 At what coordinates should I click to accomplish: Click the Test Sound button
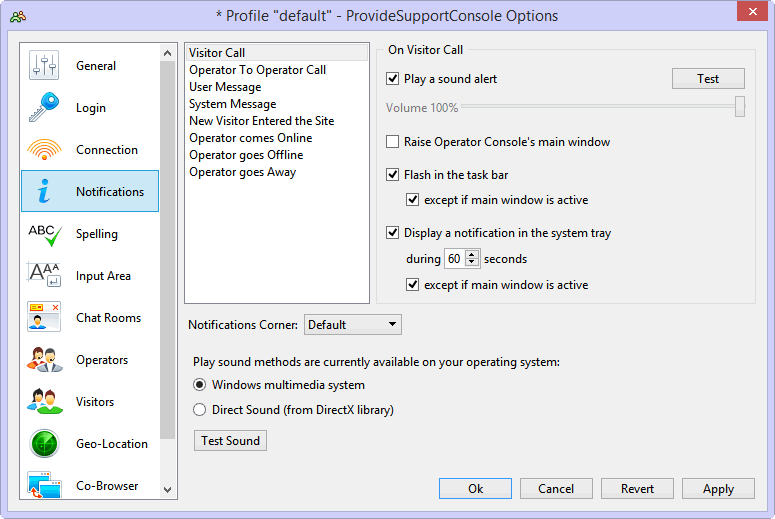point(230,440)
